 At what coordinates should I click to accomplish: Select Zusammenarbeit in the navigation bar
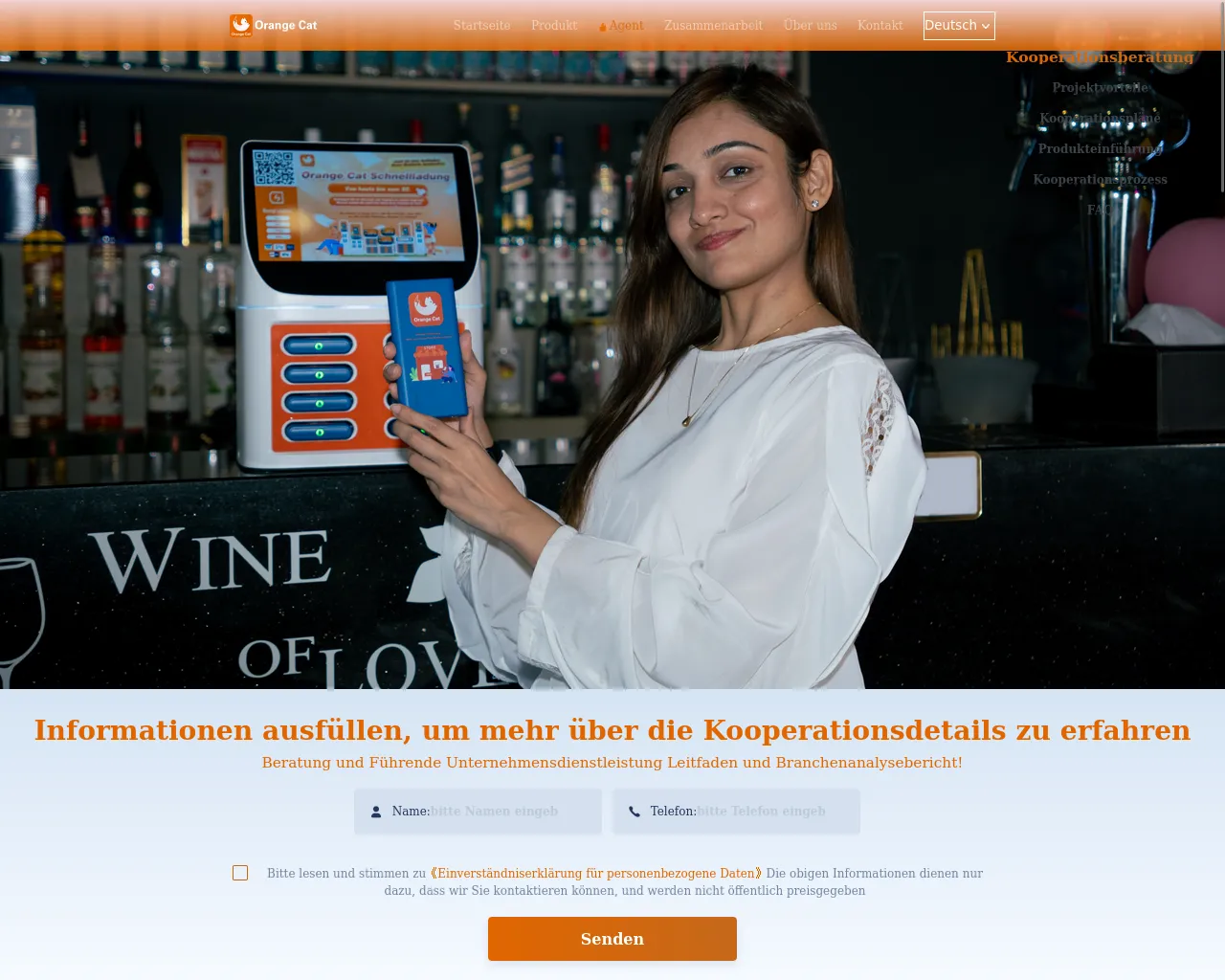pyautogui.click(x=713, y=26)
